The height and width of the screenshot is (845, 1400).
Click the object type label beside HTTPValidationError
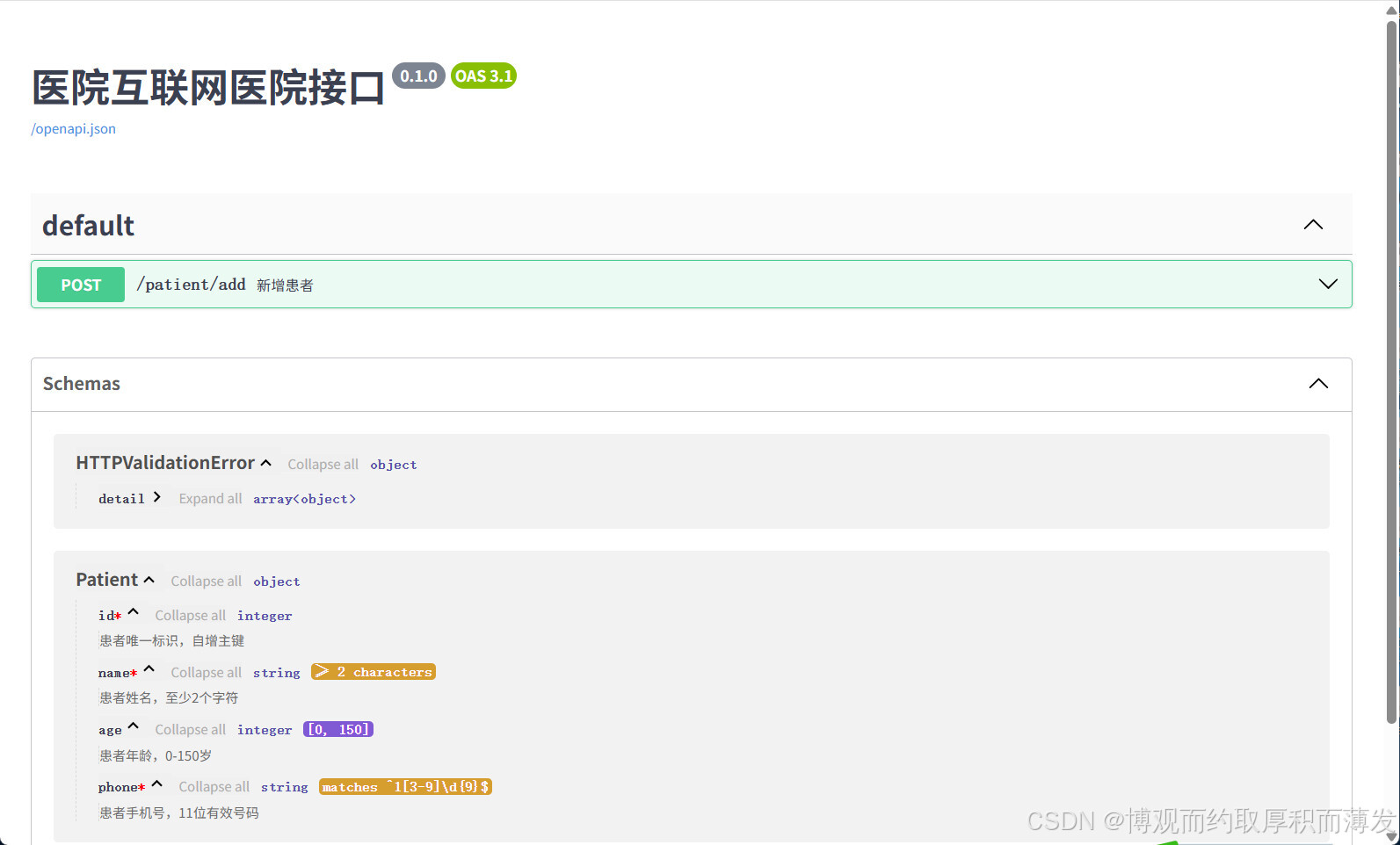tap(394, 465)
